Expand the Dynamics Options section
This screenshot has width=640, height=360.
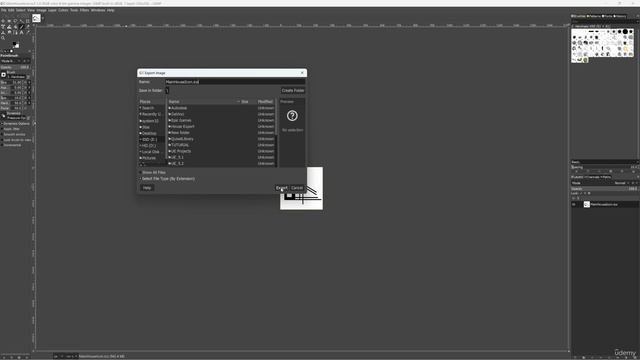[x=16, y=123]
